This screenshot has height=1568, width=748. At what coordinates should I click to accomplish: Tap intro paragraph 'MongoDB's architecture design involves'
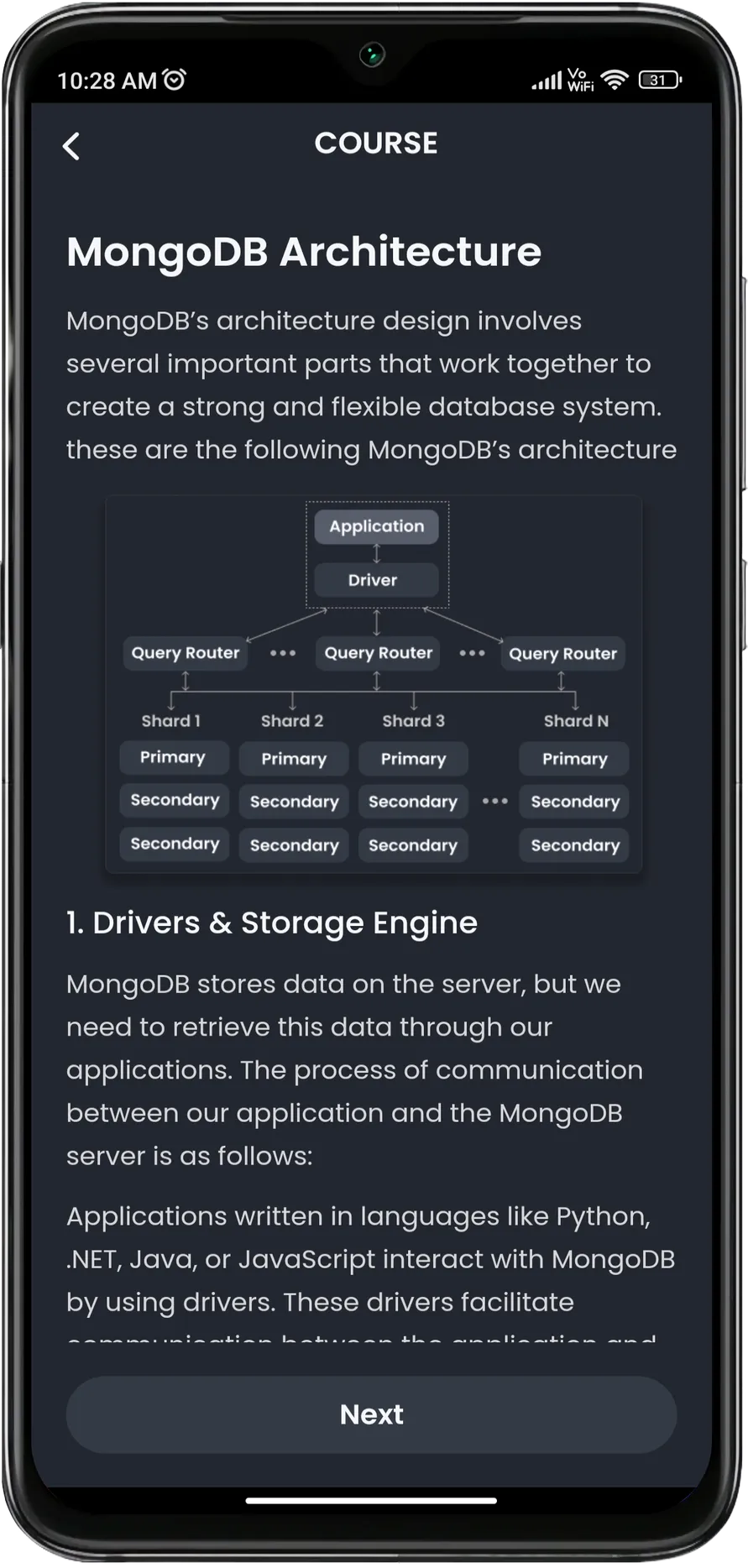pos(371,384)
